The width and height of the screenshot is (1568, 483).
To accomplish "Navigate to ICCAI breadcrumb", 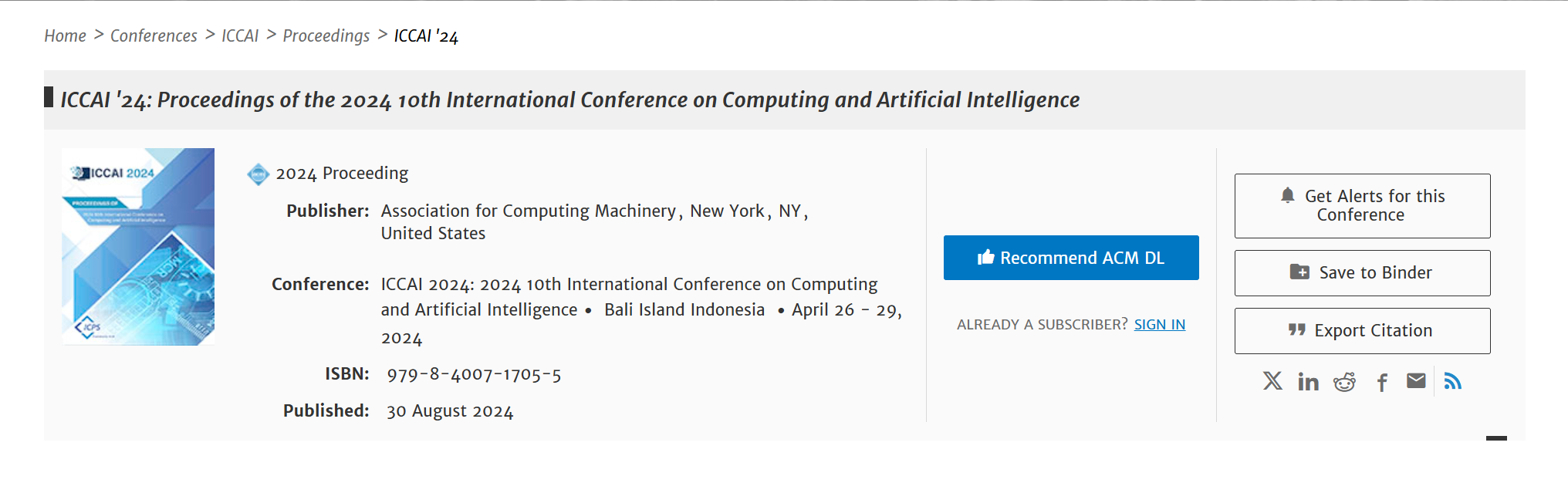I will (240, 35).
